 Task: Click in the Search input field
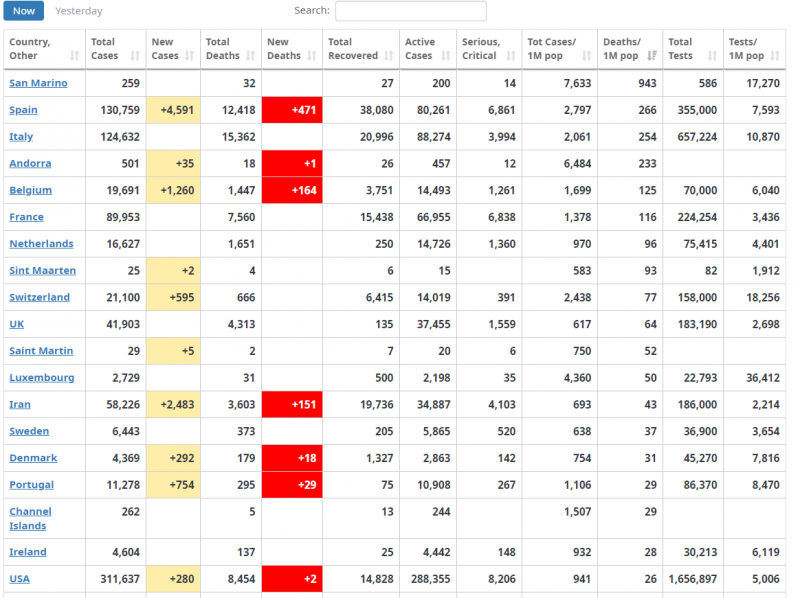410,11
